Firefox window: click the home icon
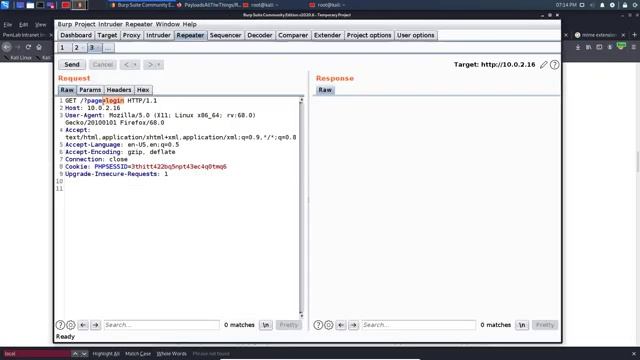 tap(39, 47)
